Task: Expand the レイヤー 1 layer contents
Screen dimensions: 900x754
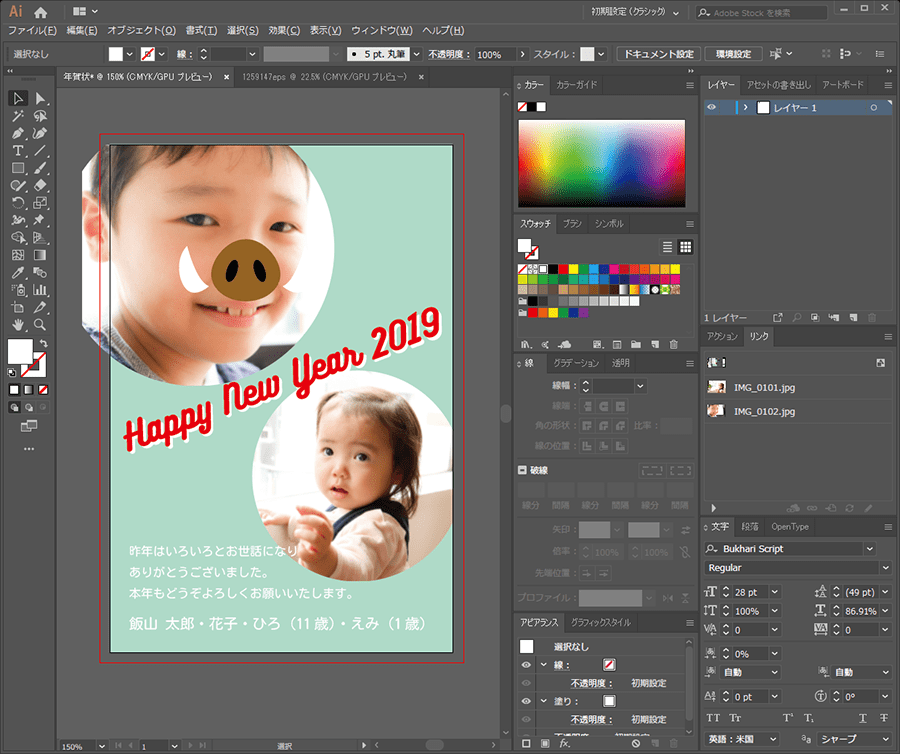Action: pyautogui.click(x=745, y=107)
